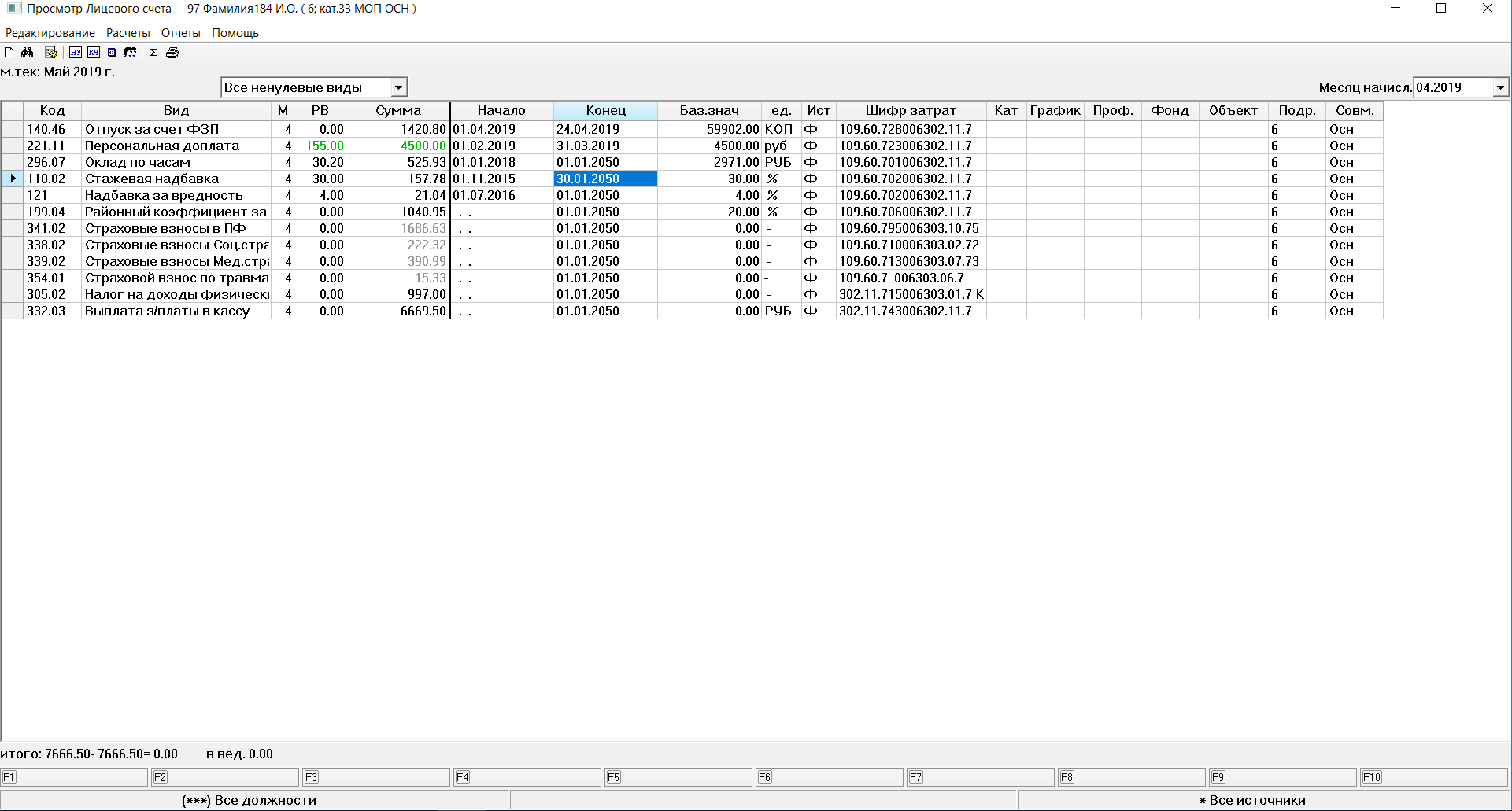1512x811 pixels.
Task: Click the Начало column header
Action: coord(501,111)
